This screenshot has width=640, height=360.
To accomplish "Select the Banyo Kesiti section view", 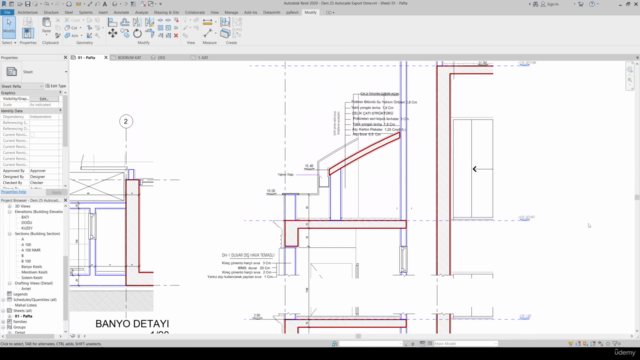I will pos(31,267).
